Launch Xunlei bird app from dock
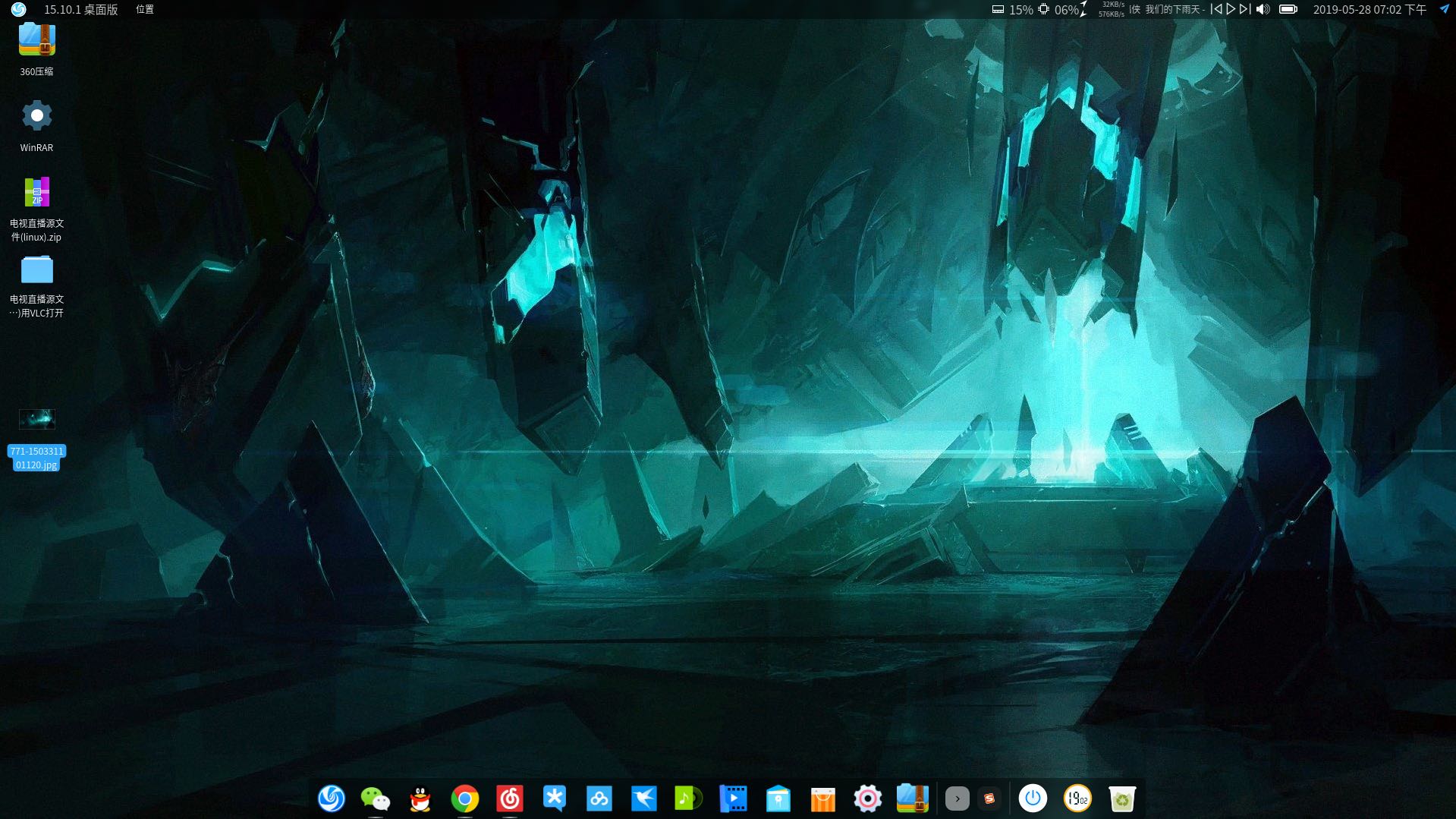 point(644,799)
